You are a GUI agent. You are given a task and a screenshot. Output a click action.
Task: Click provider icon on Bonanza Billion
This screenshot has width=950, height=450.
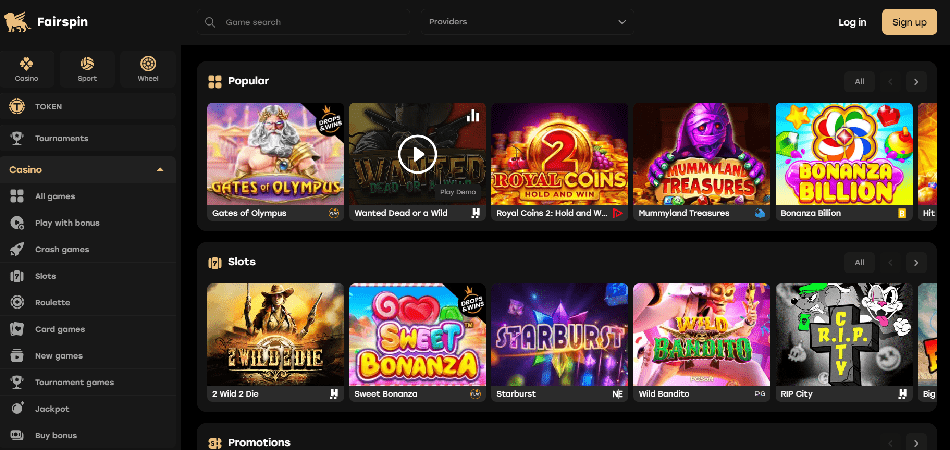point(902,213)
